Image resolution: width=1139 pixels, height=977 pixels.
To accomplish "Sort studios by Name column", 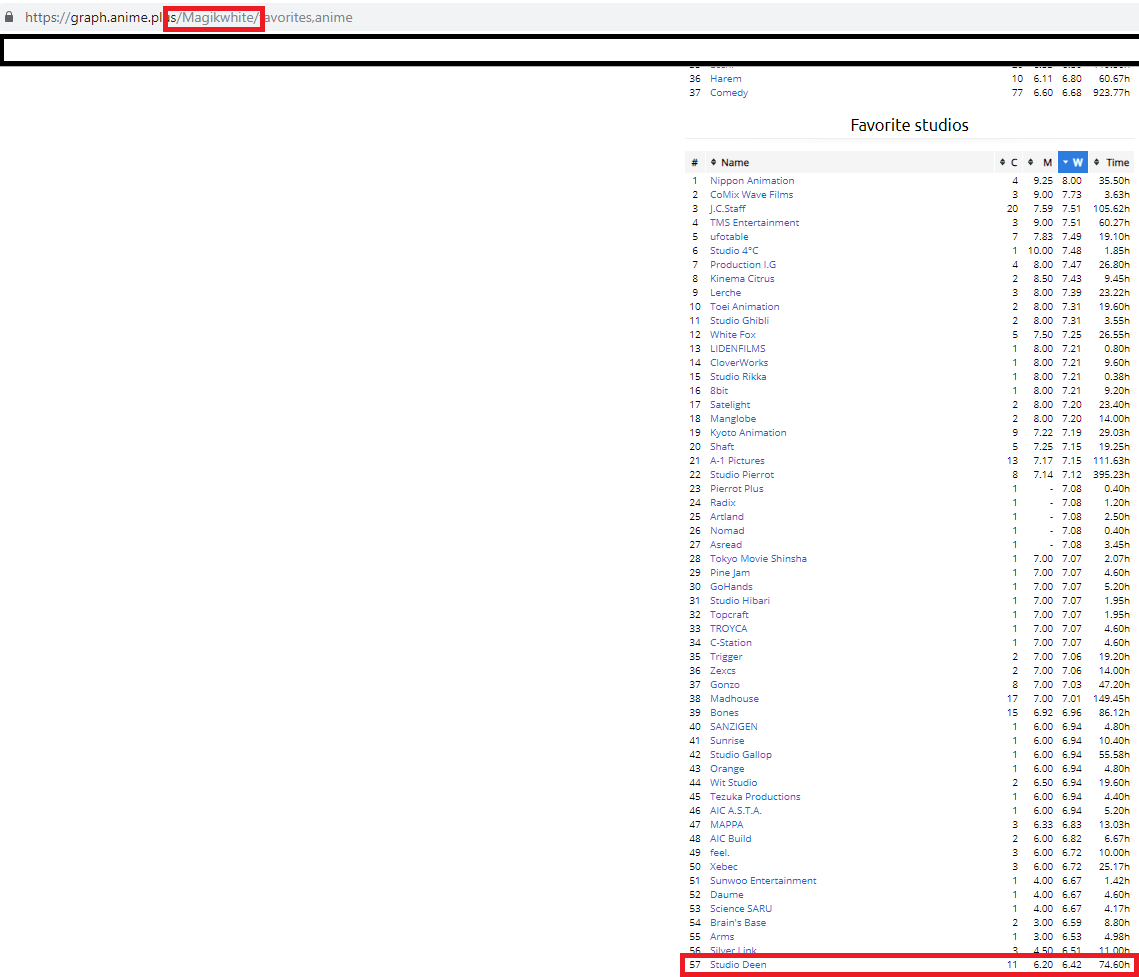I will tap(734, 162).
